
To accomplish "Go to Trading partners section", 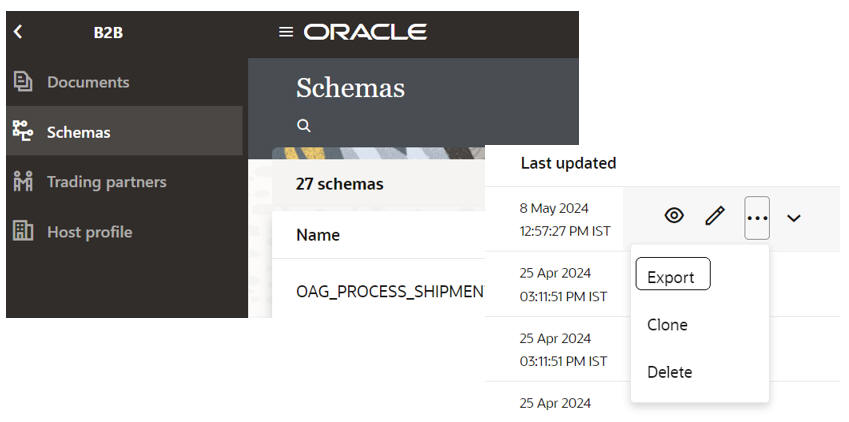I will pyautogui.click(x=106, y=182).
